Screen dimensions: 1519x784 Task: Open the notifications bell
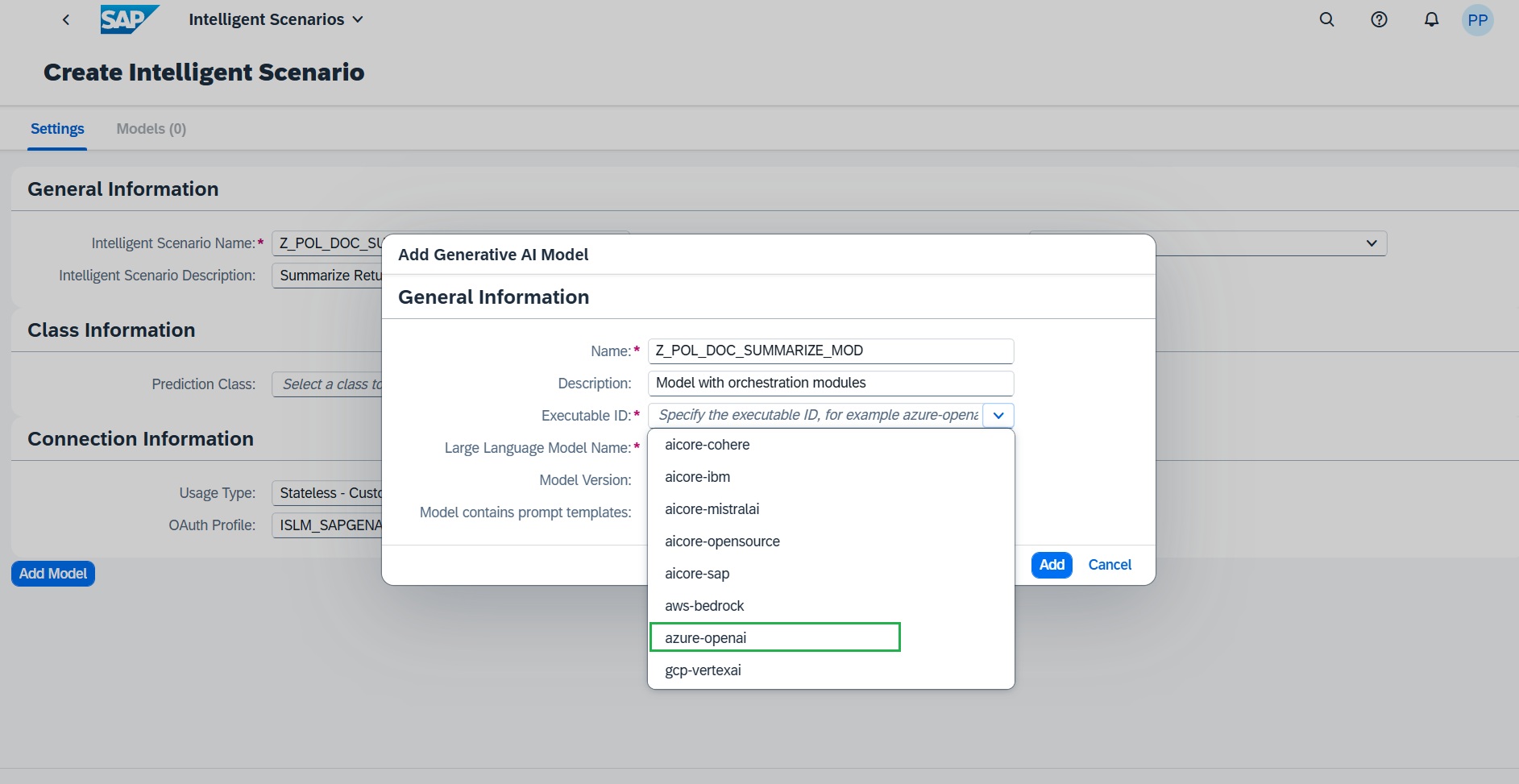[x=1431, y=20]
